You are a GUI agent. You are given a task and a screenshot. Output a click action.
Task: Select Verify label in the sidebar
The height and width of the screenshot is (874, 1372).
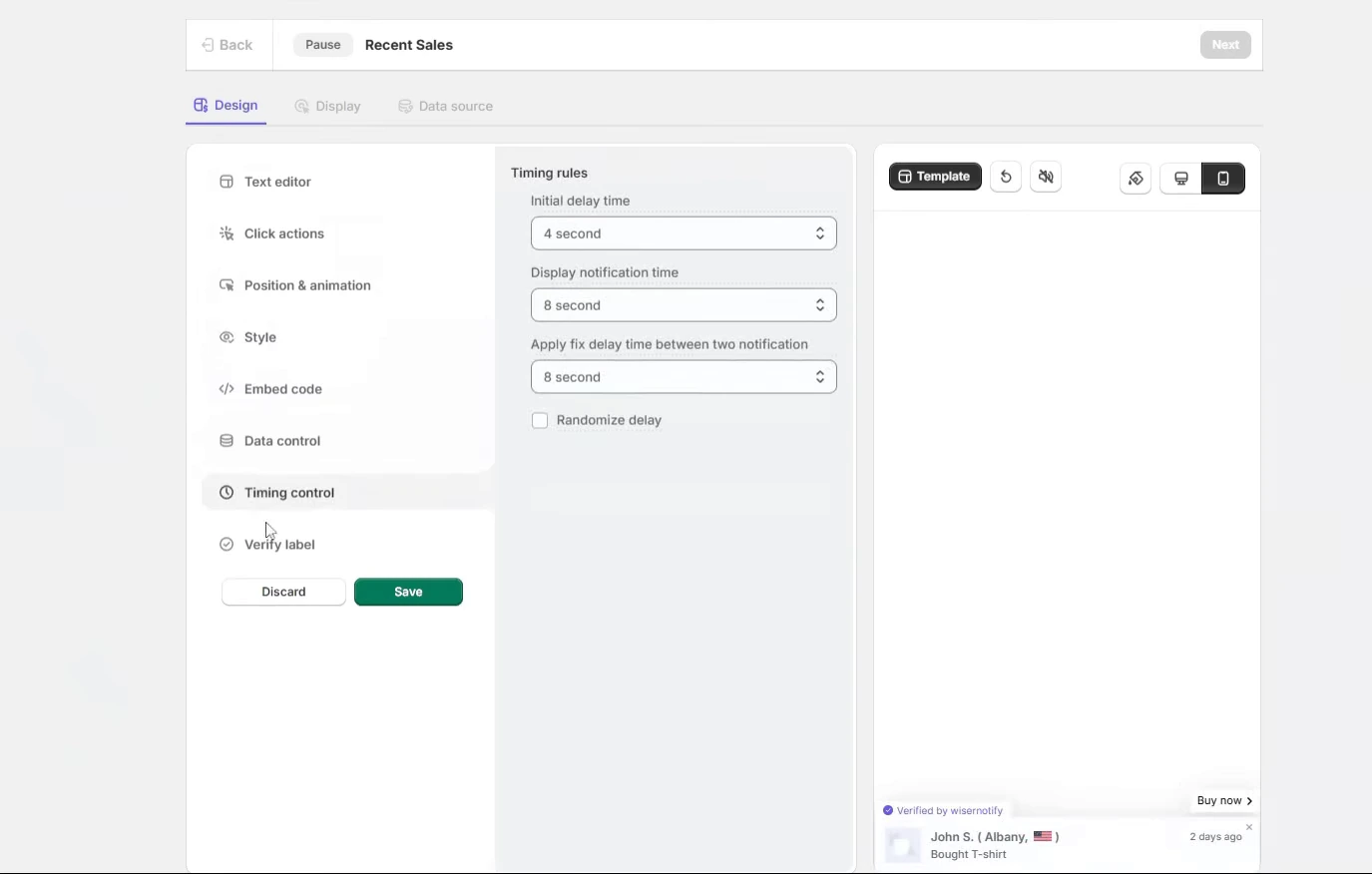pos(347,545)
